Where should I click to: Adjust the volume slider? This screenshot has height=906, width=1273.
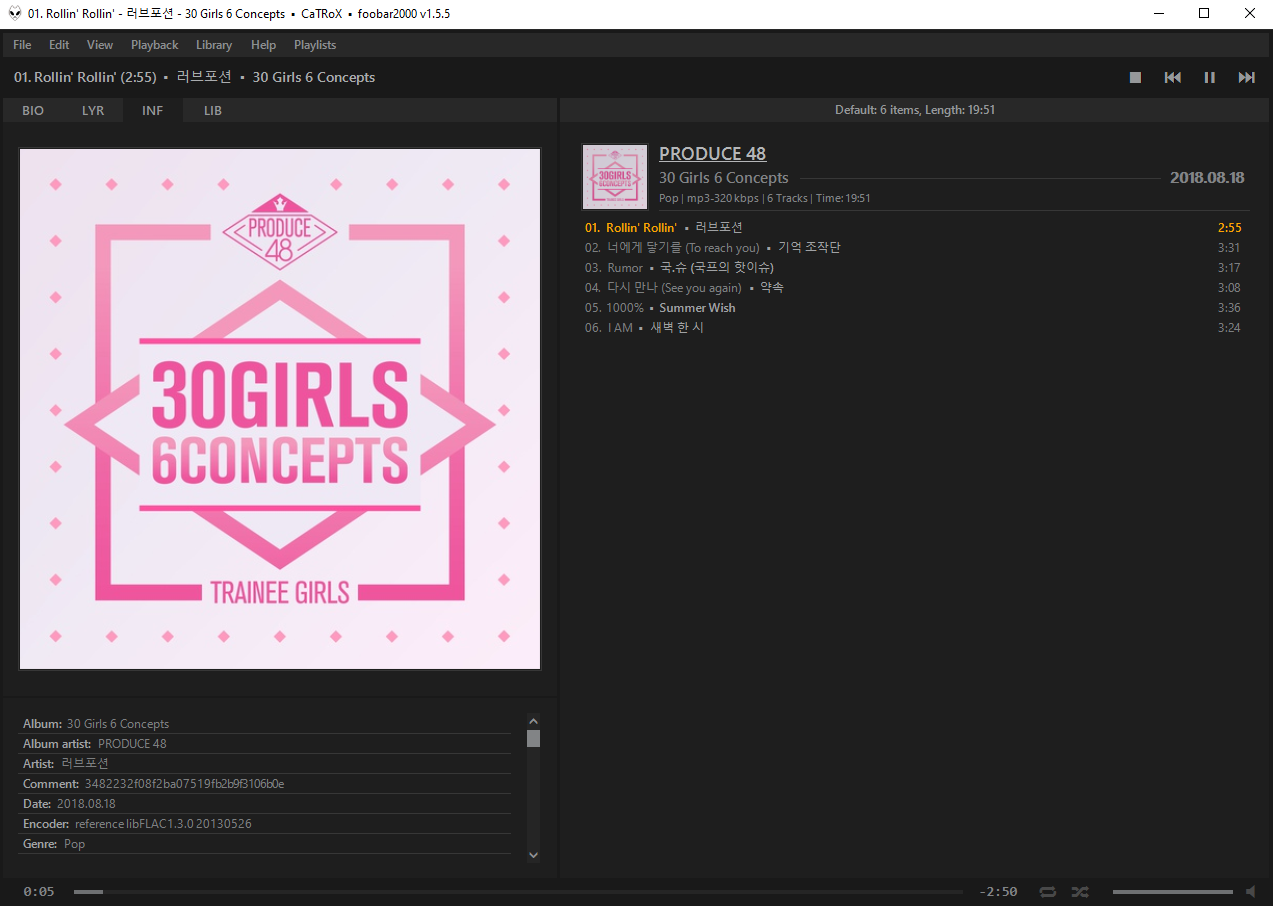pyautogui.click(x=1172, y=891)
